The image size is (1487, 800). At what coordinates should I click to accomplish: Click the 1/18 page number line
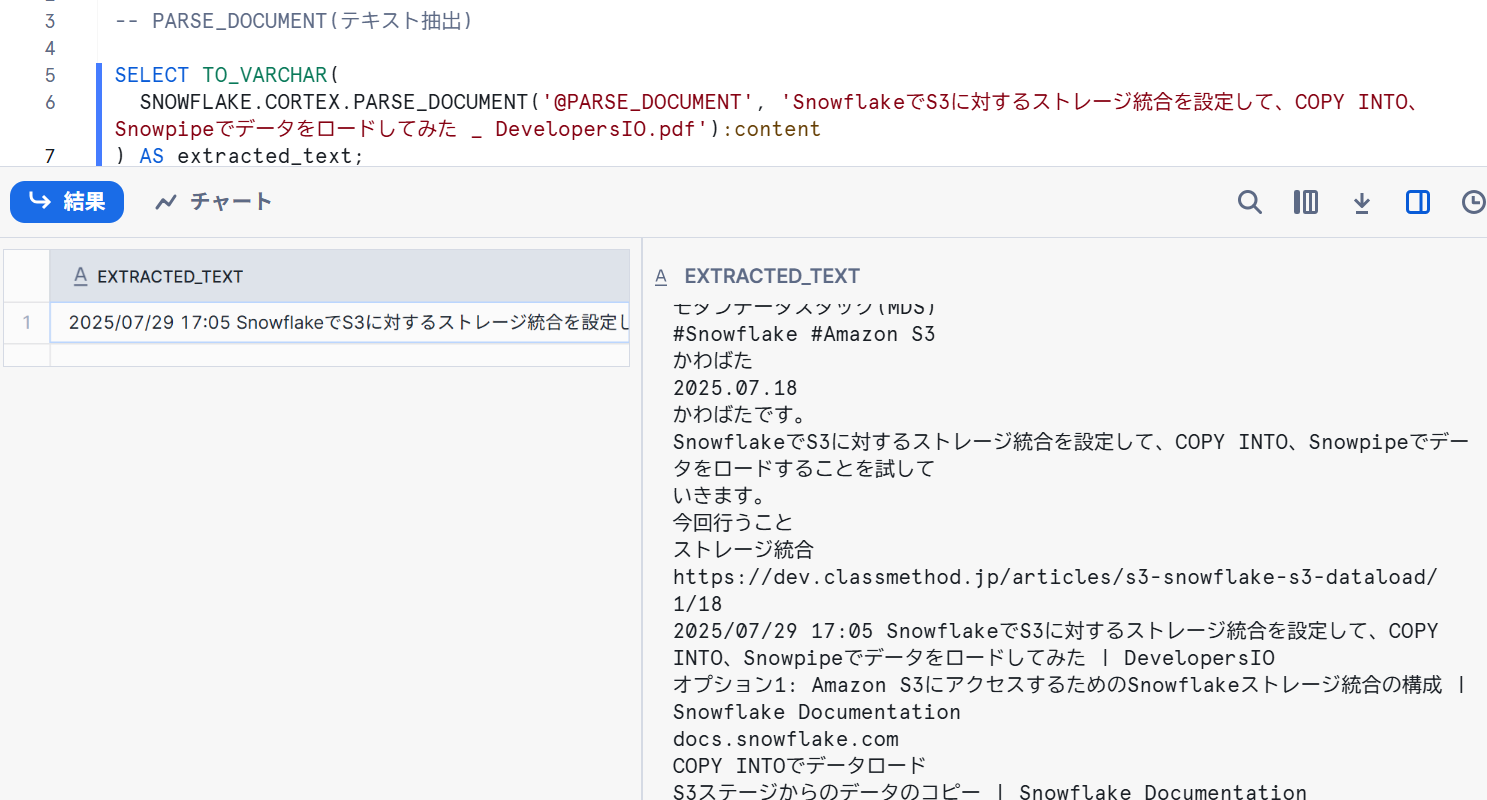(698, 604)
